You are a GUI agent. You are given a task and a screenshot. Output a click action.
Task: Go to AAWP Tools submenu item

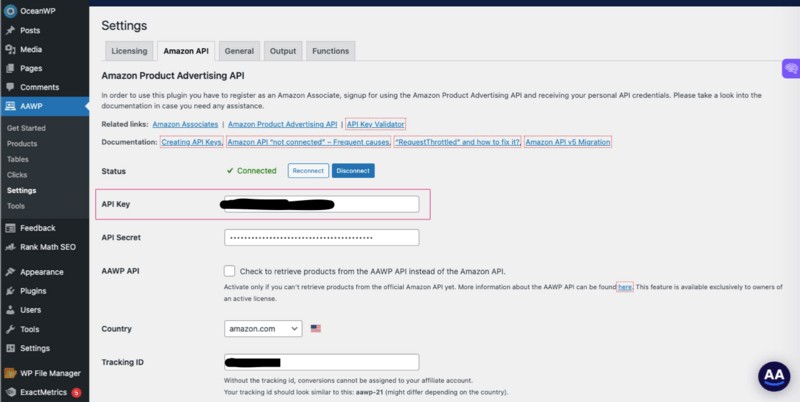point(16,206)
